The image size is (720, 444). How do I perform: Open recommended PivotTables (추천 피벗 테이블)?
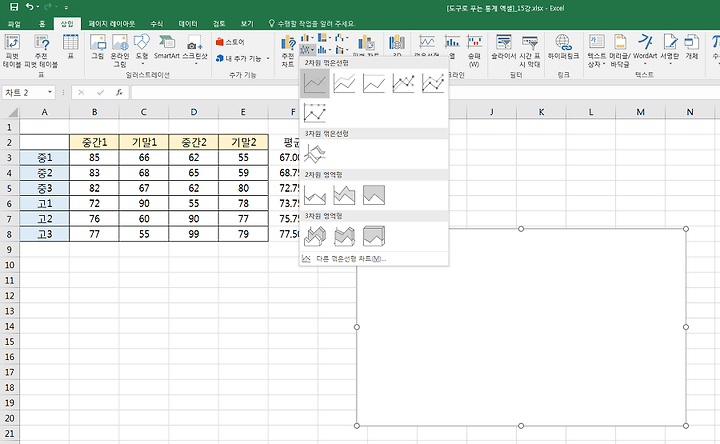41,51
